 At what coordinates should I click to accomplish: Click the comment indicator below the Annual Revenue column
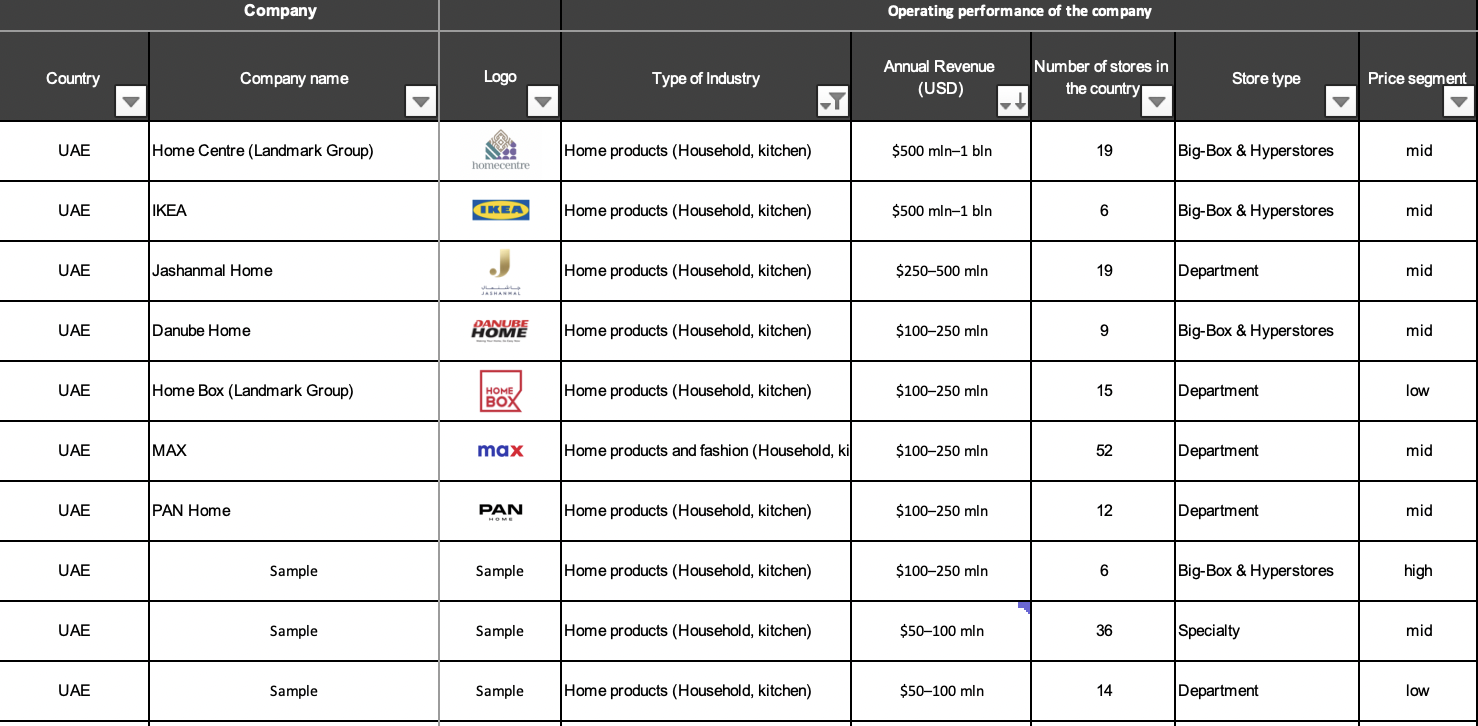coord(1024,607)
